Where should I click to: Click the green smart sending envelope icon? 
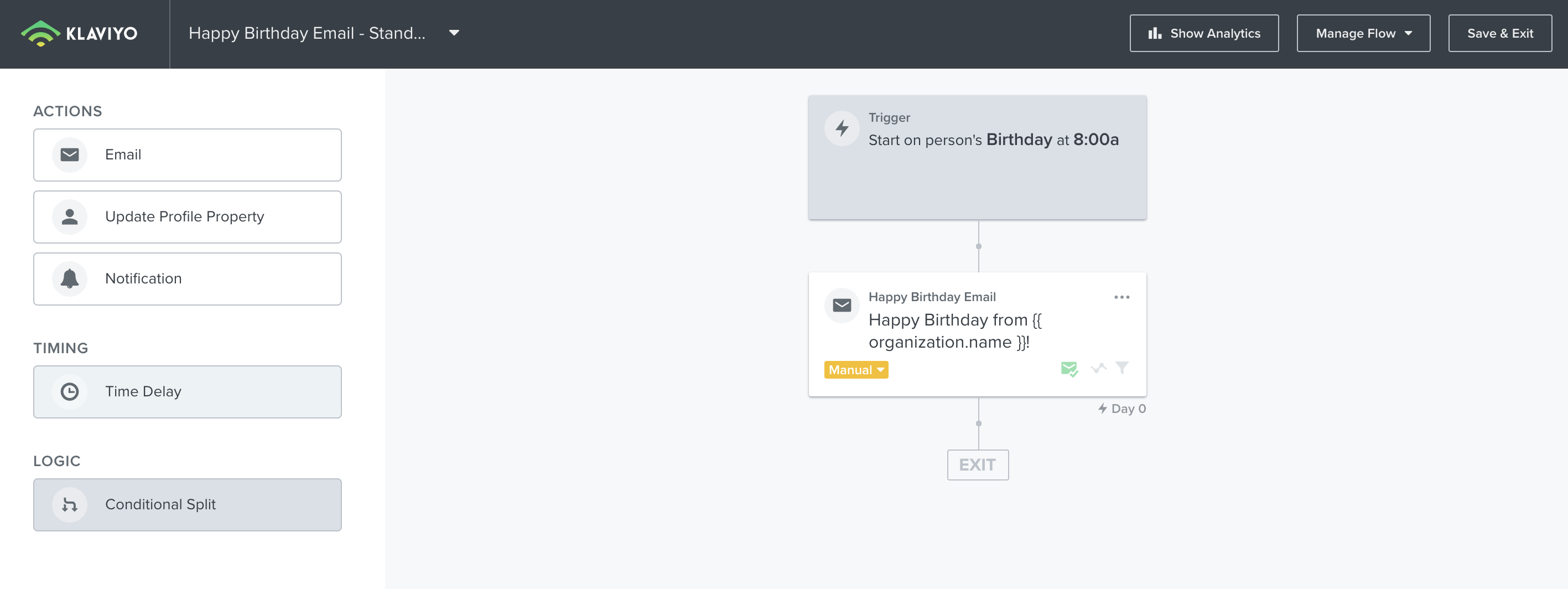[1069, 369]
